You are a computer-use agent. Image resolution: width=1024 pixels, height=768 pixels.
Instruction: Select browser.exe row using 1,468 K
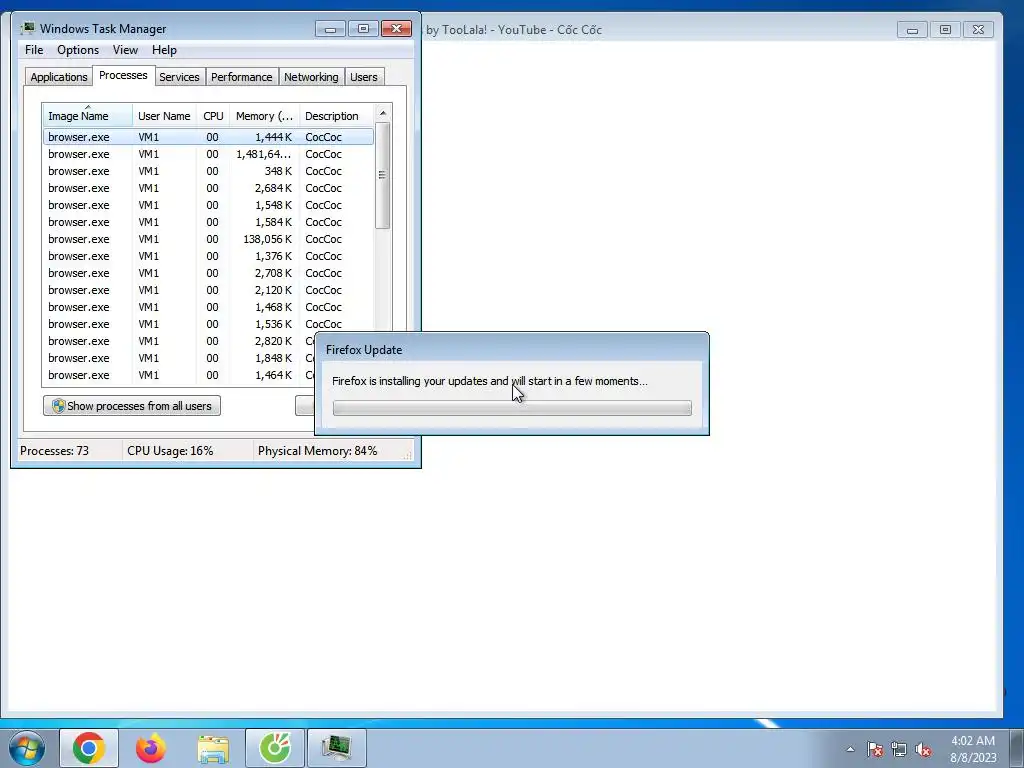[x=208, y=307]
